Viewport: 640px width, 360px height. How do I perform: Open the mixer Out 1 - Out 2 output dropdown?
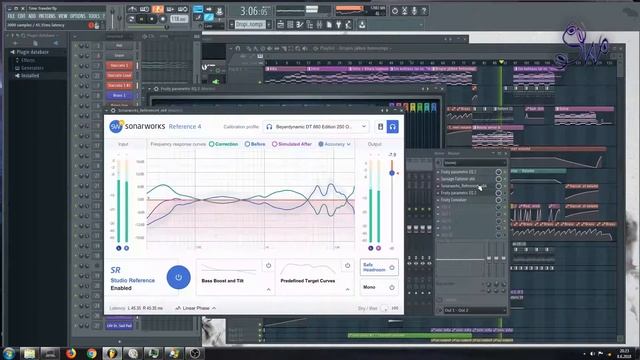tap(475, 311)
